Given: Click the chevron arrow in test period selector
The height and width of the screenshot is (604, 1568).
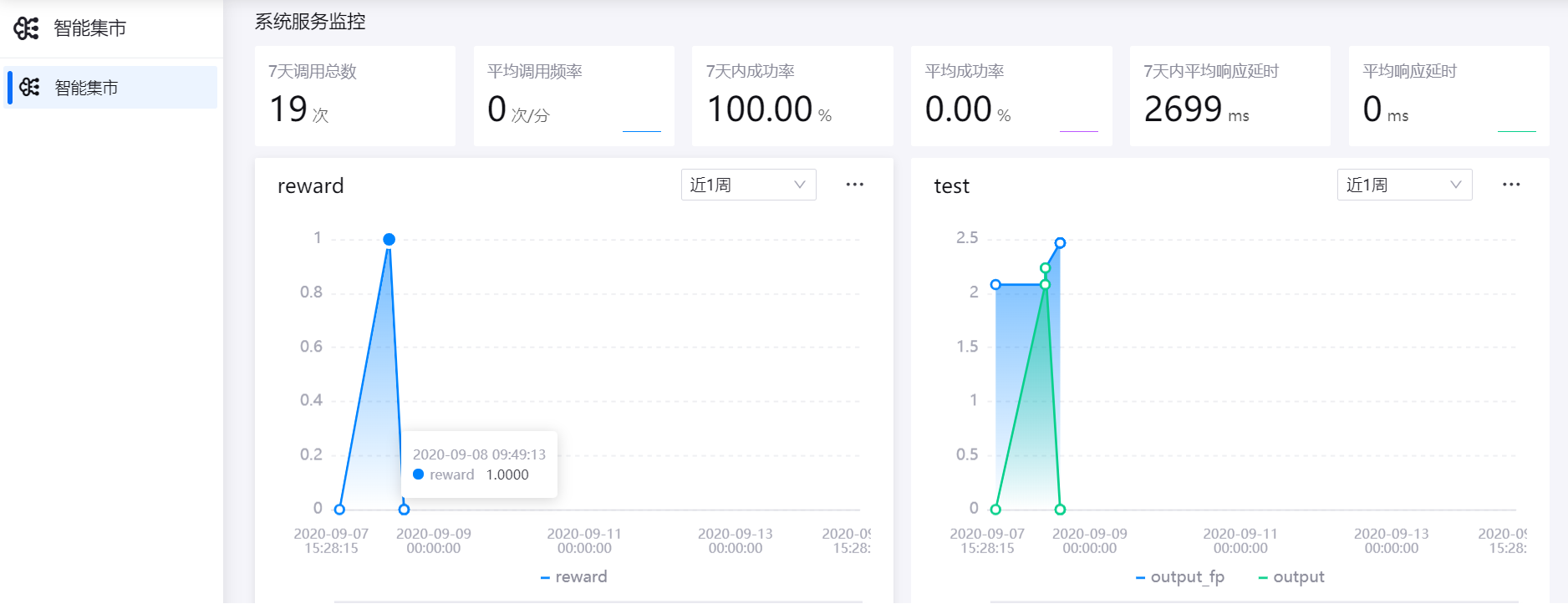Looking at the screenshot, I should click(x=1455, y=185).
